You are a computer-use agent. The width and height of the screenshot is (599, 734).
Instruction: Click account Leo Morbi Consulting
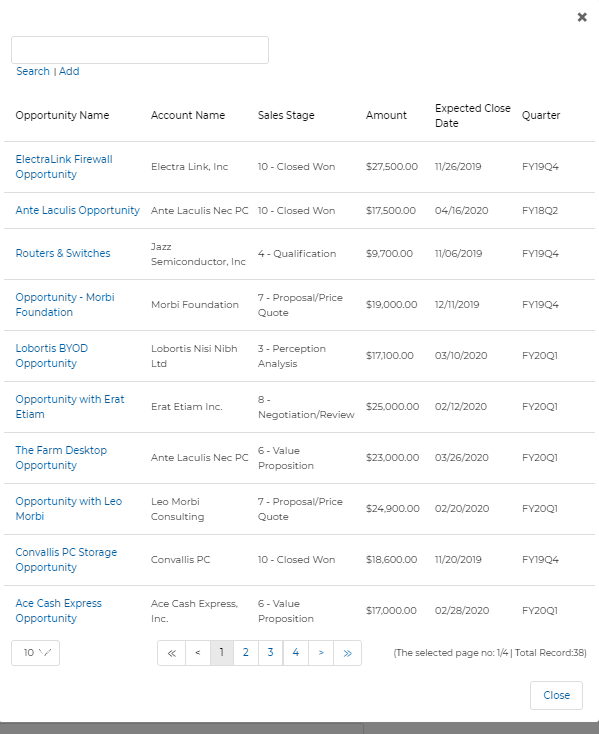coord(177,509)
